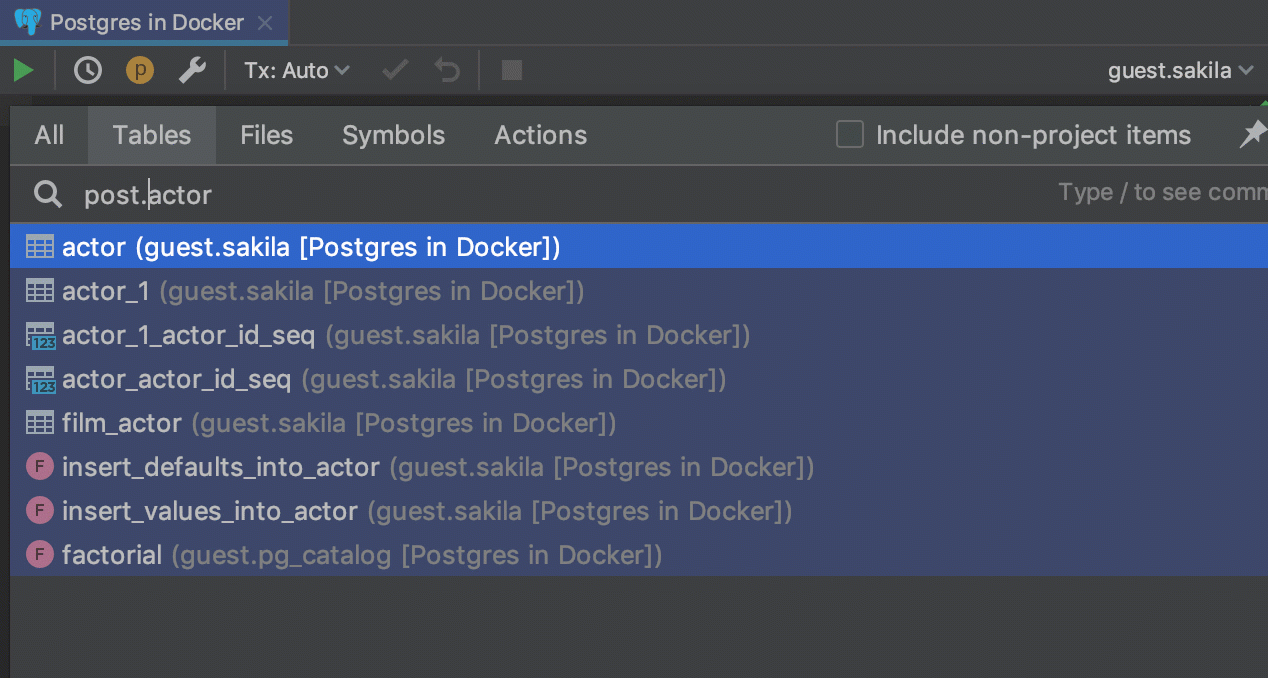This screenshot has width=1268, height=678.
Task: Switch to the Files tab
Action: [x=266, y=135]
